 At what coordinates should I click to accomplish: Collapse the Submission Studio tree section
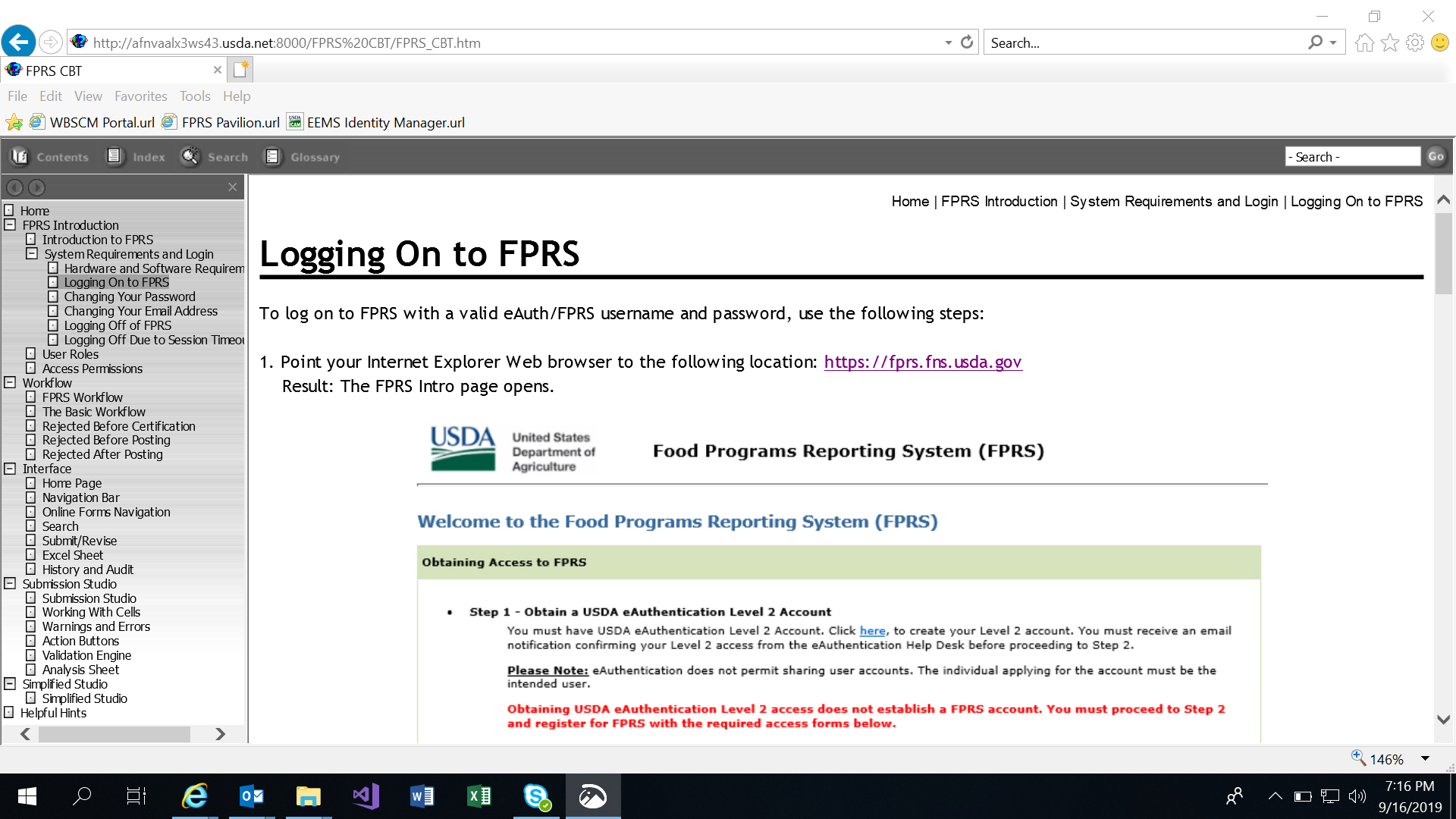[10, 584]
